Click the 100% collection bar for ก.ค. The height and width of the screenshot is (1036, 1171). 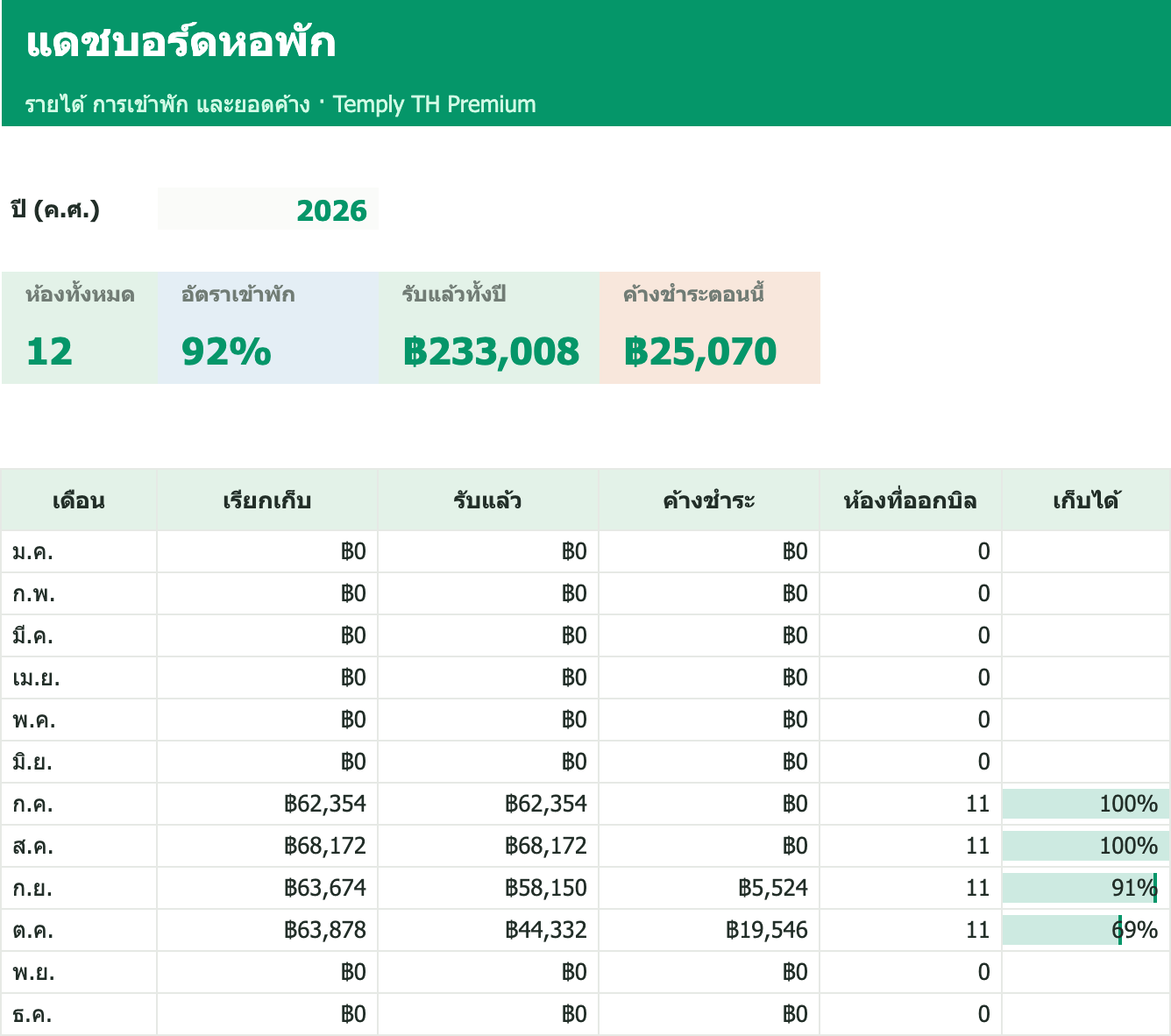(1086, 804)
